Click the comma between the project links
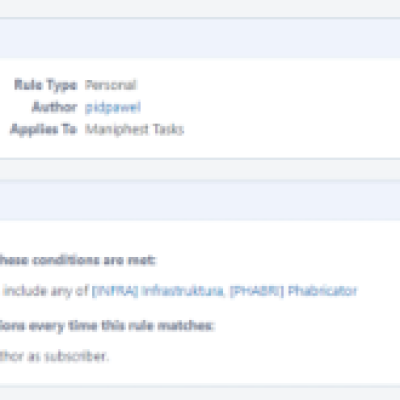Image resolution: width=400 pixels, height=400 pixels. 224,293
